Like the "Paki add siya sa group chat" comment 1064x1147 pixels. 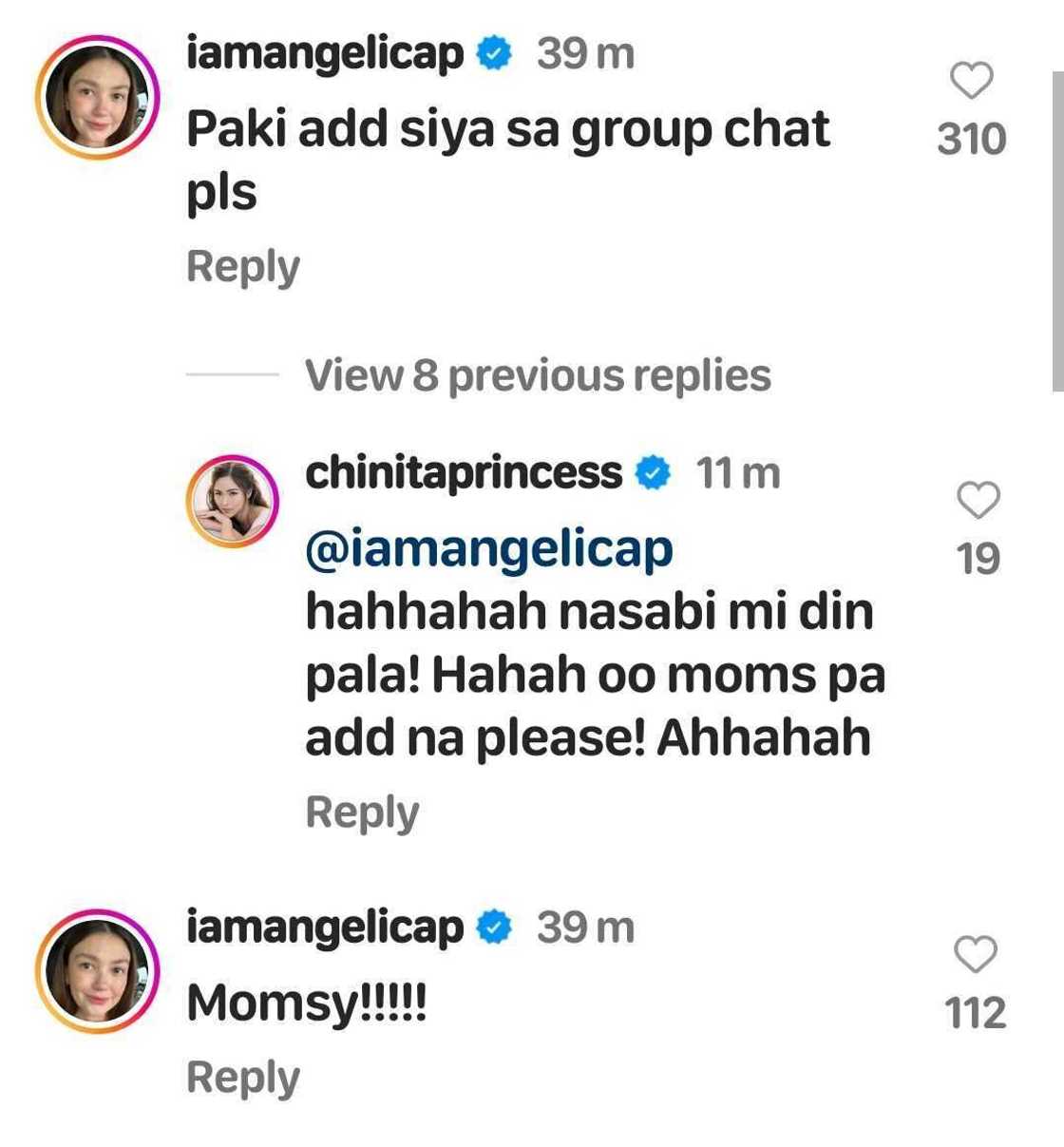(971, 81)
